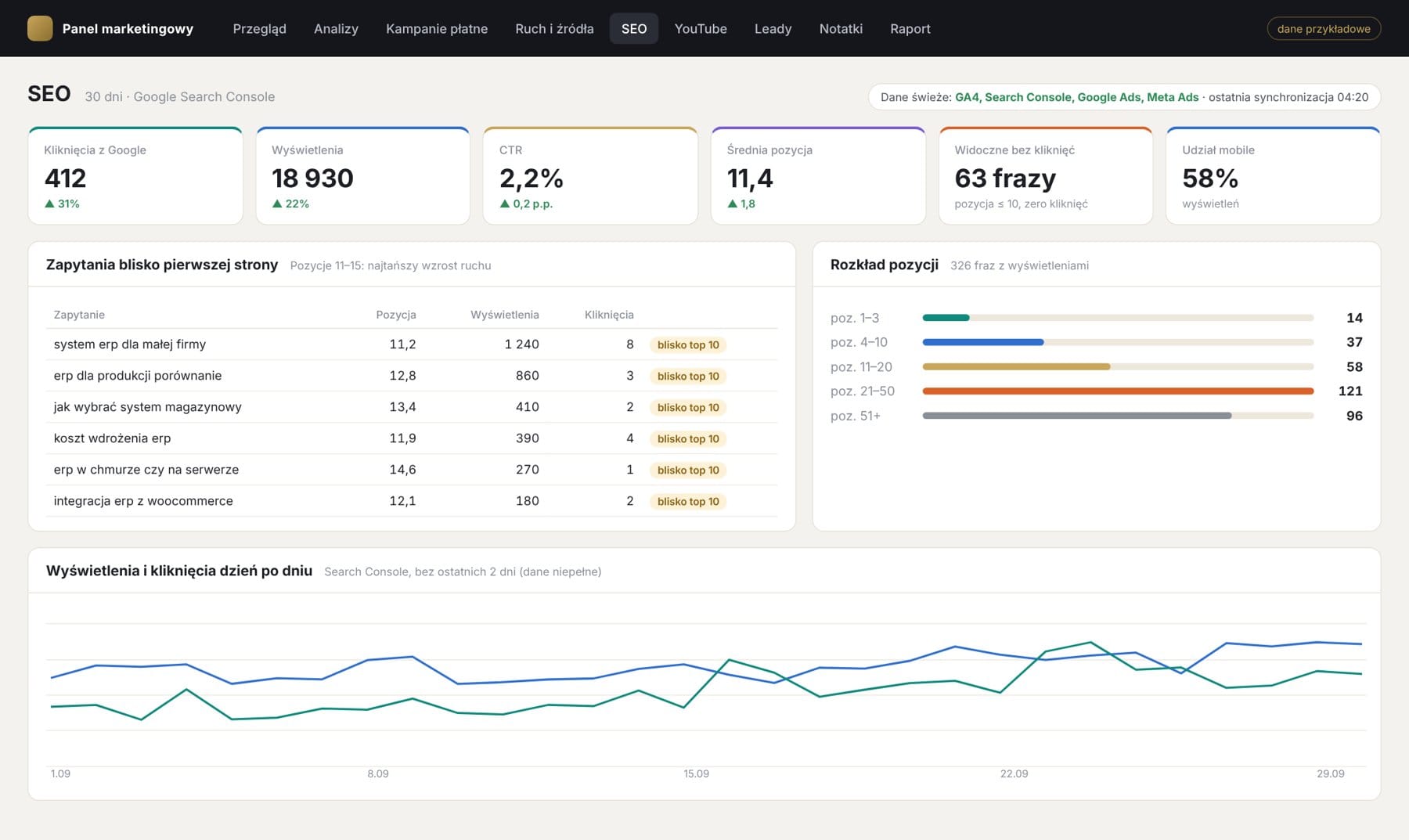1409x840 pixels.
Task: Go to Ruch i źródła tab
Action: tap(554, 28)
